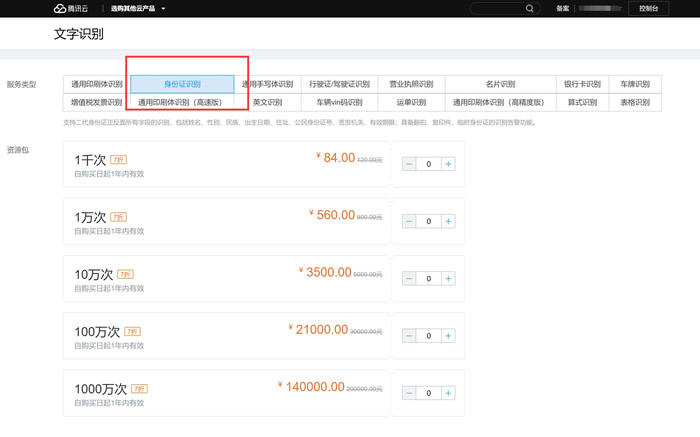
Task: Select 身份证识别 service type
Action: 182,84
